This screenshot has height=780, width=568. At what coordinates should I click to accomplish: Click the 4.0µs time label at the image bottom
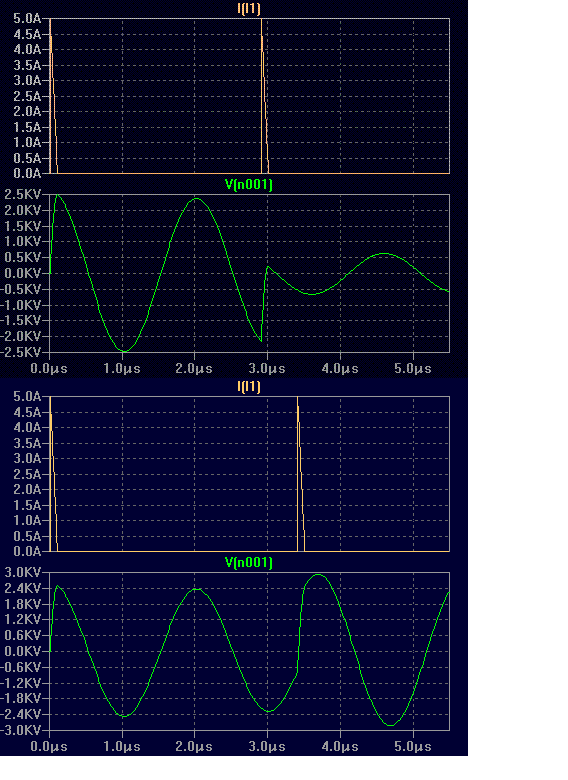point(340,747)
